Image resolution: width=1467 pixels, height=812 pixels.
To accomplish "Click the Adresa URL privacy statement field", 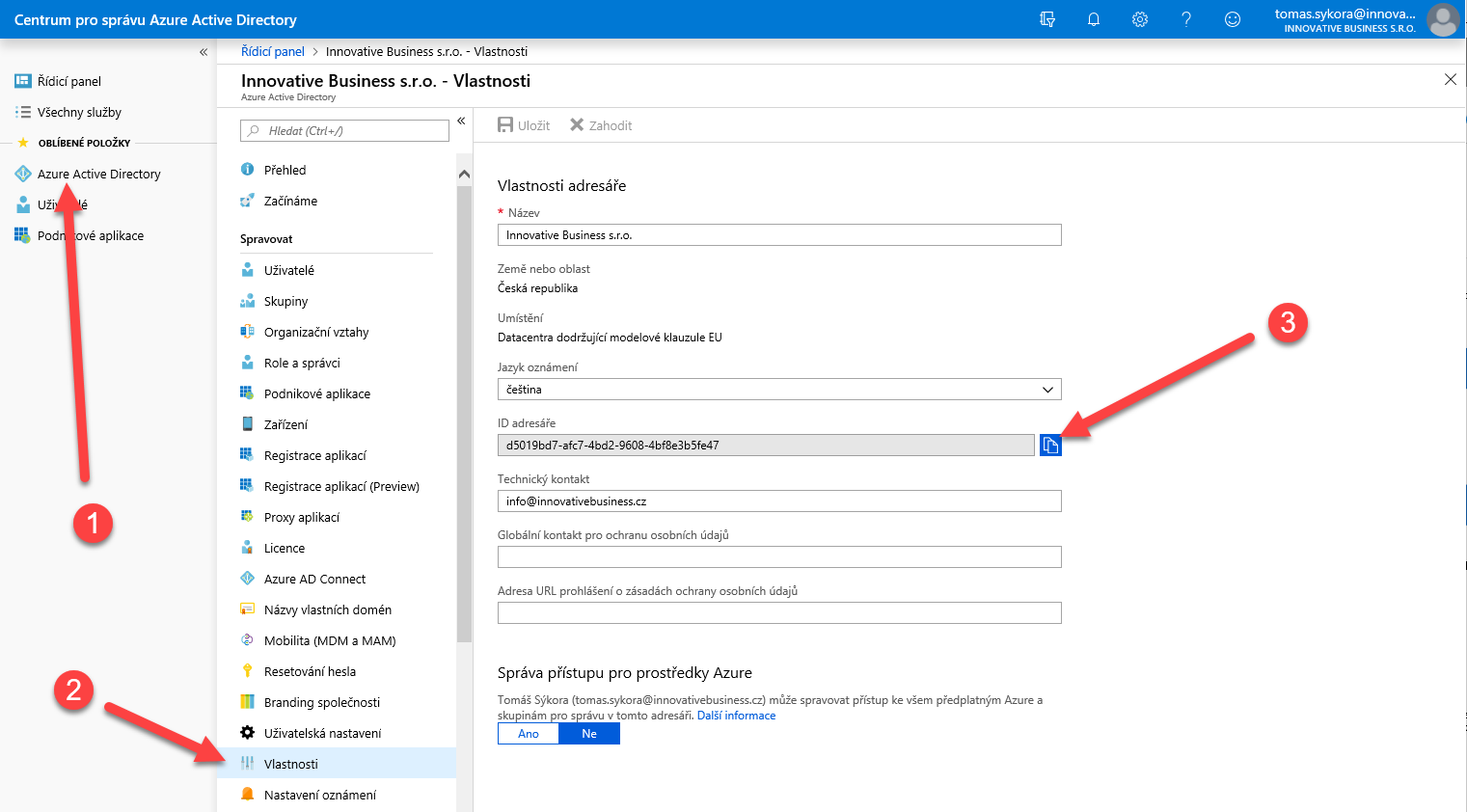I will tap(779, 613).
